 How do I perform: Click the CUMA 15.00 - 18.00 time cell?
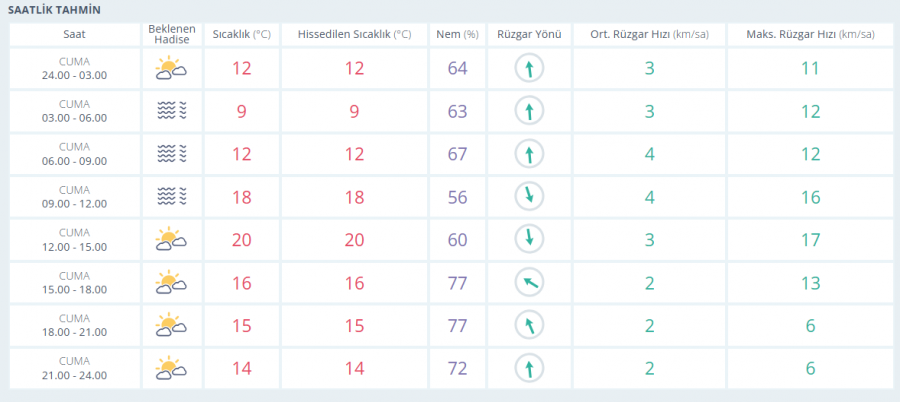click(75, 283)
